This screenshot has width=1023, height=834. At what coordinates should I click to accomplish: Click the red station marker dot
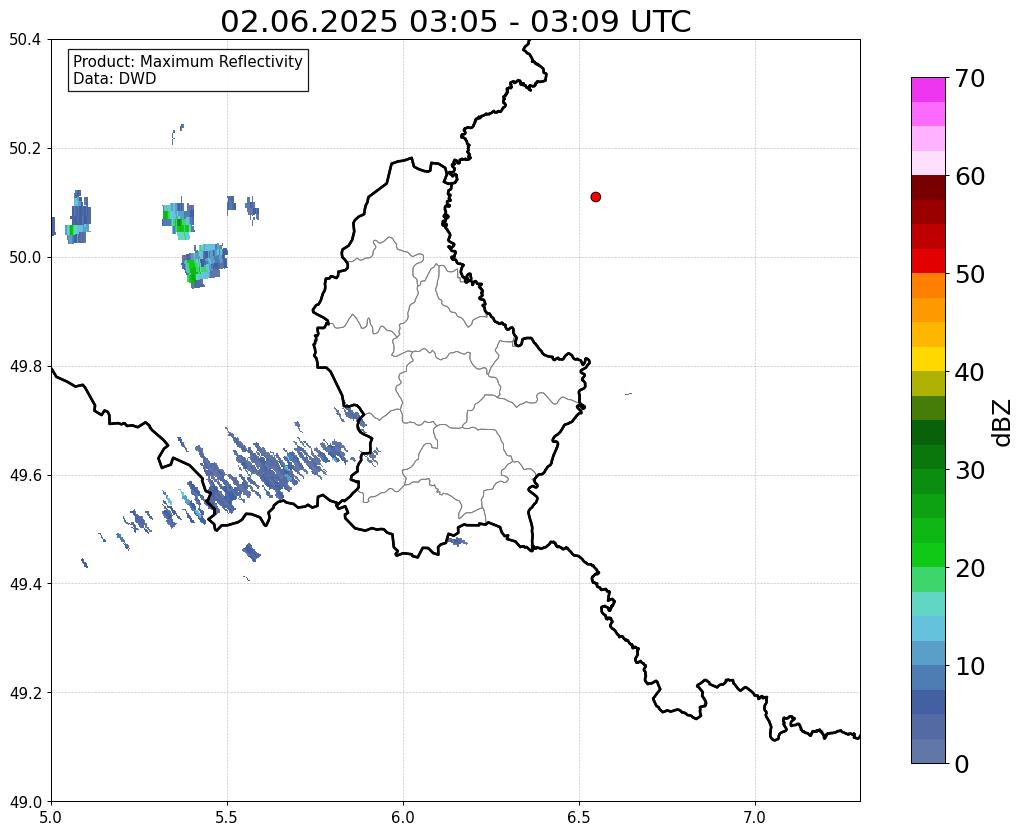pos(596,196)
